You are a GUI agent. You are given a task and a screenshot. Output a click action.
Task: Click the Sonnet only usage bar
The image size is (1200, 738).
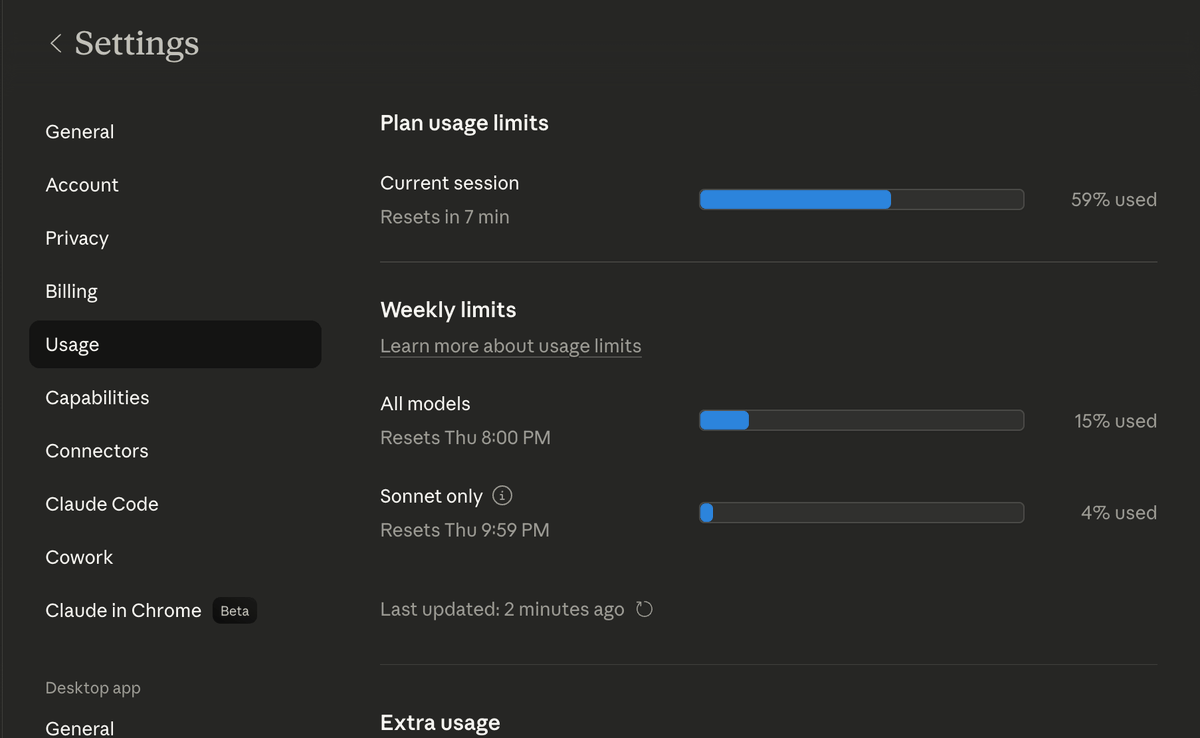861,512
